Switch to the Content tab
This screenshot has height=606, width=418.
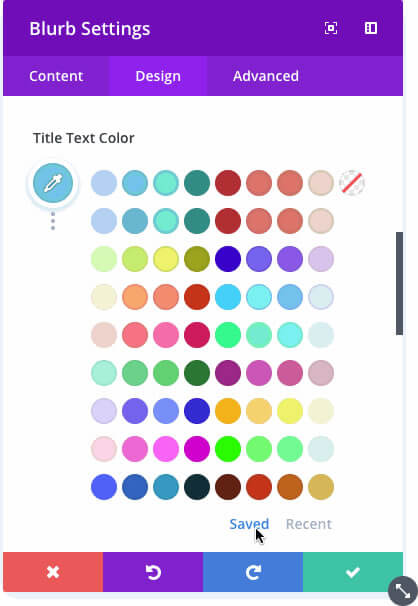pos(56,76)
